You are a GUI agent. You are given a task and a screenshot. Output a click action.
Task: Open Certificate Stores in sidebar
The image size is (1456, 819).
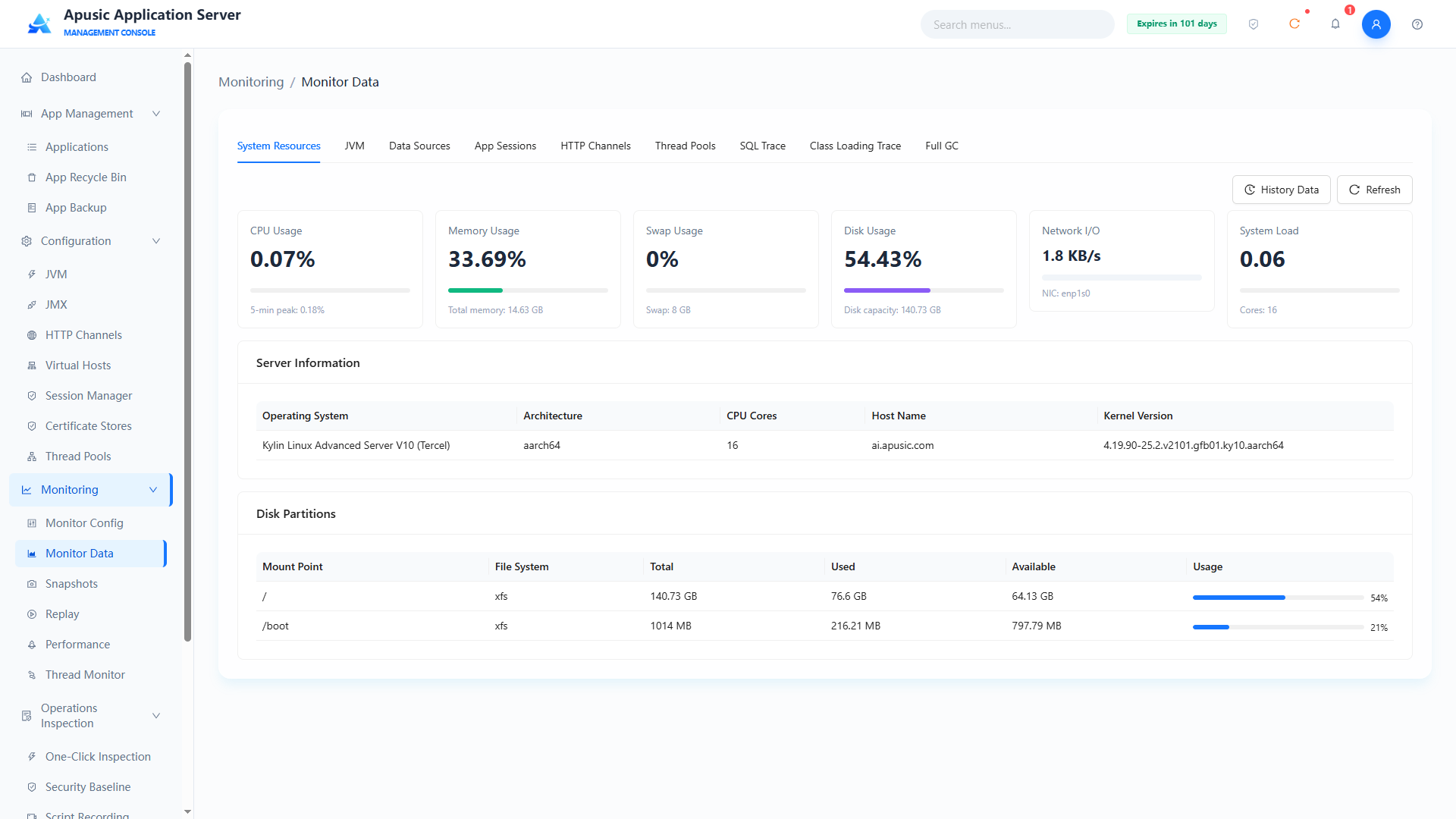point(88,426)
